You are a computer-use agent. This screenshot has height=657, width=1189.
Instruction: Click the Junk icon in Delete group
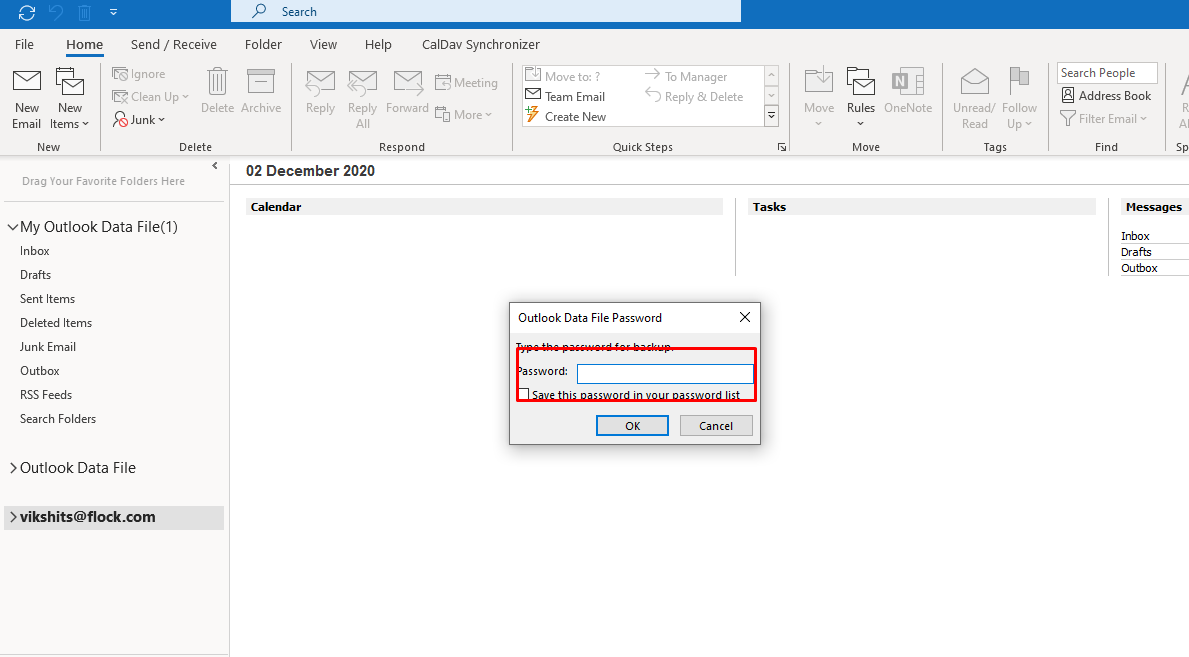(x=120, y=119)
